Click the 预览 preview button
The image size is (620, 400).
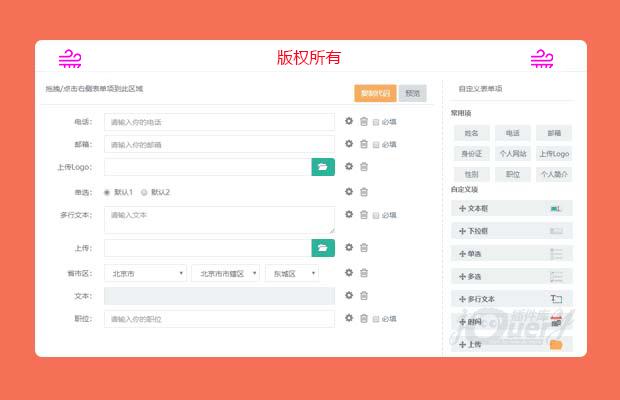(412, 93)
